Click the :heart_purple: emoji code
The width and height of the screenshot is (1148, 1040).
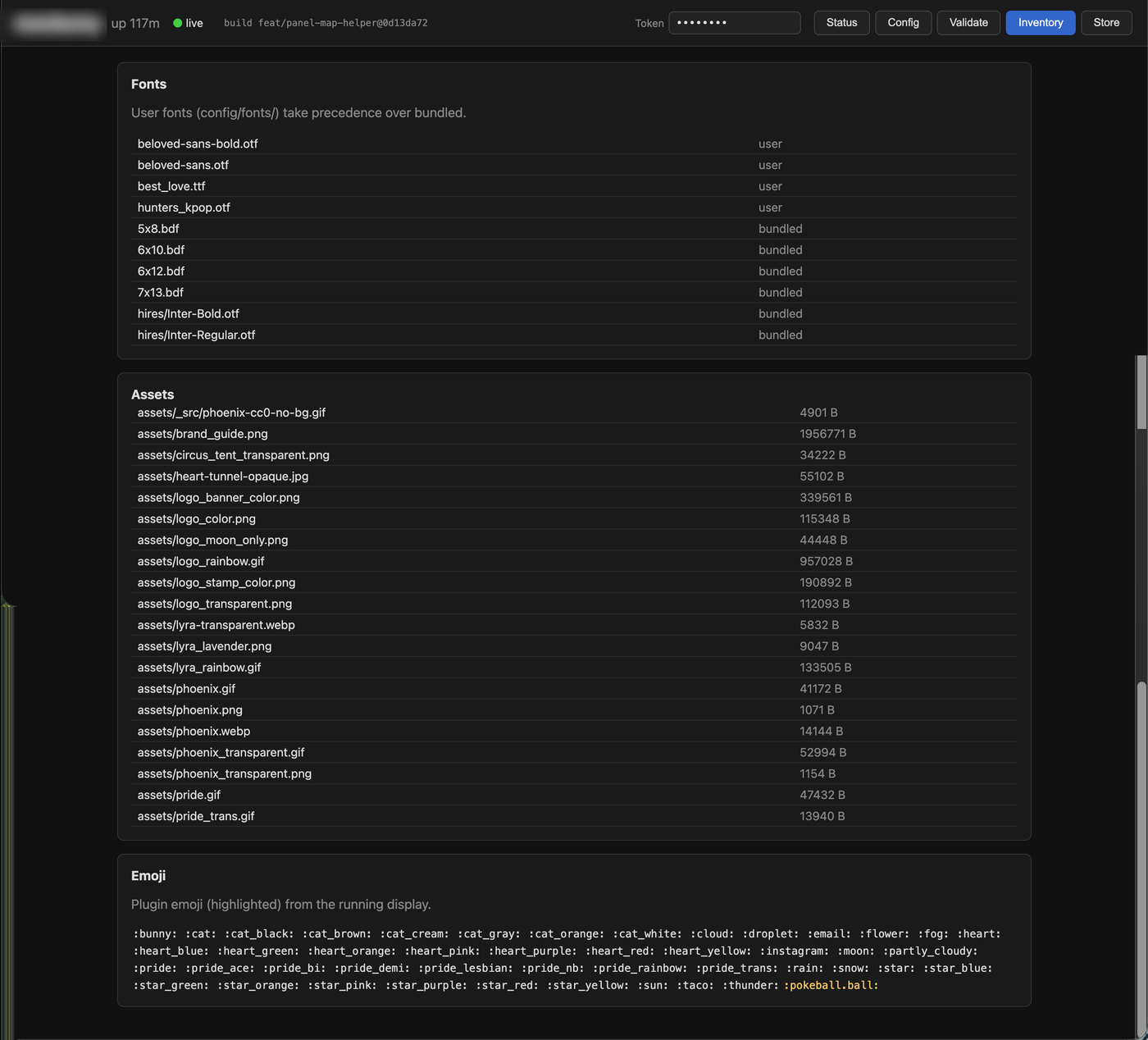tap(533, 951)
